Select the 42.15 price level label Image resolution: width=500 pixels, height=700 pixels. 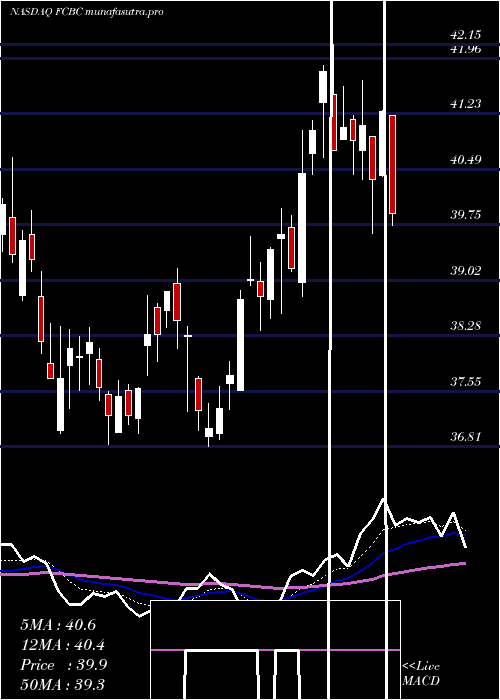coord(466,35)
